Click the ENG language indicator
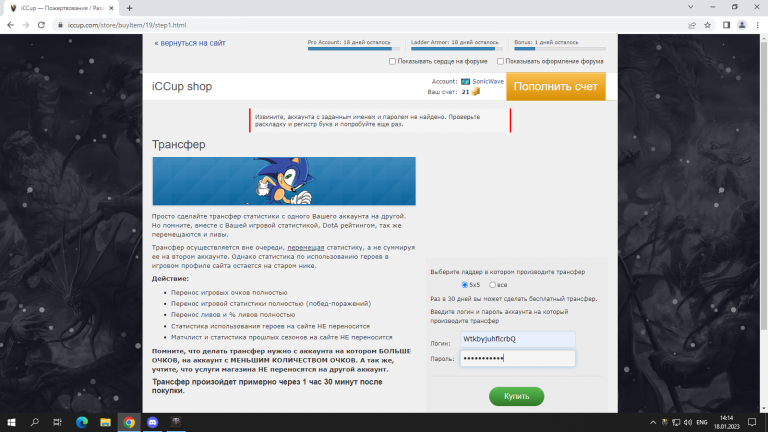 702,422
